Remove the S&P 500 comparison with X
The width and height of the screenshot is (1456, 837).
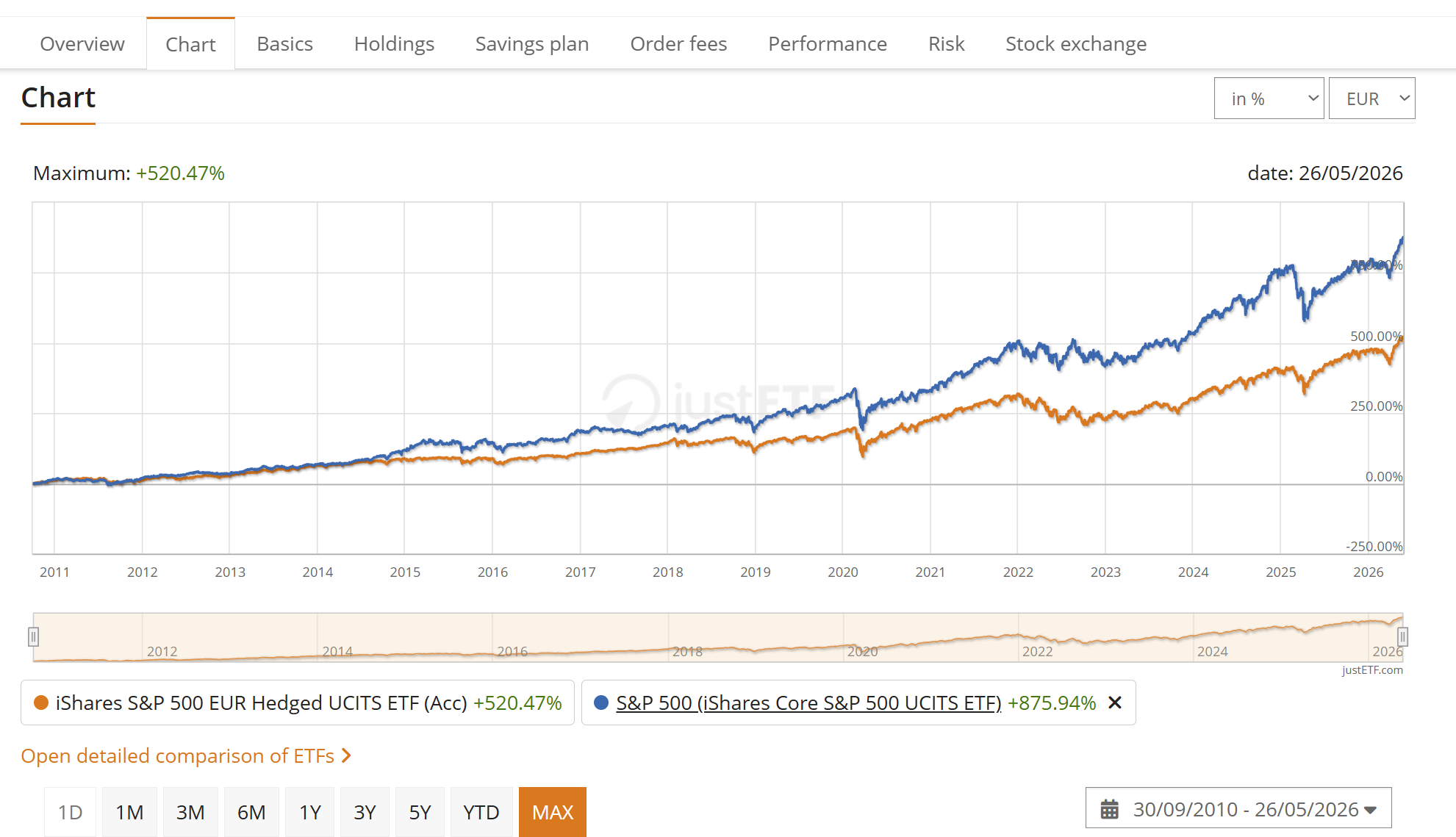coord(1115,703)
